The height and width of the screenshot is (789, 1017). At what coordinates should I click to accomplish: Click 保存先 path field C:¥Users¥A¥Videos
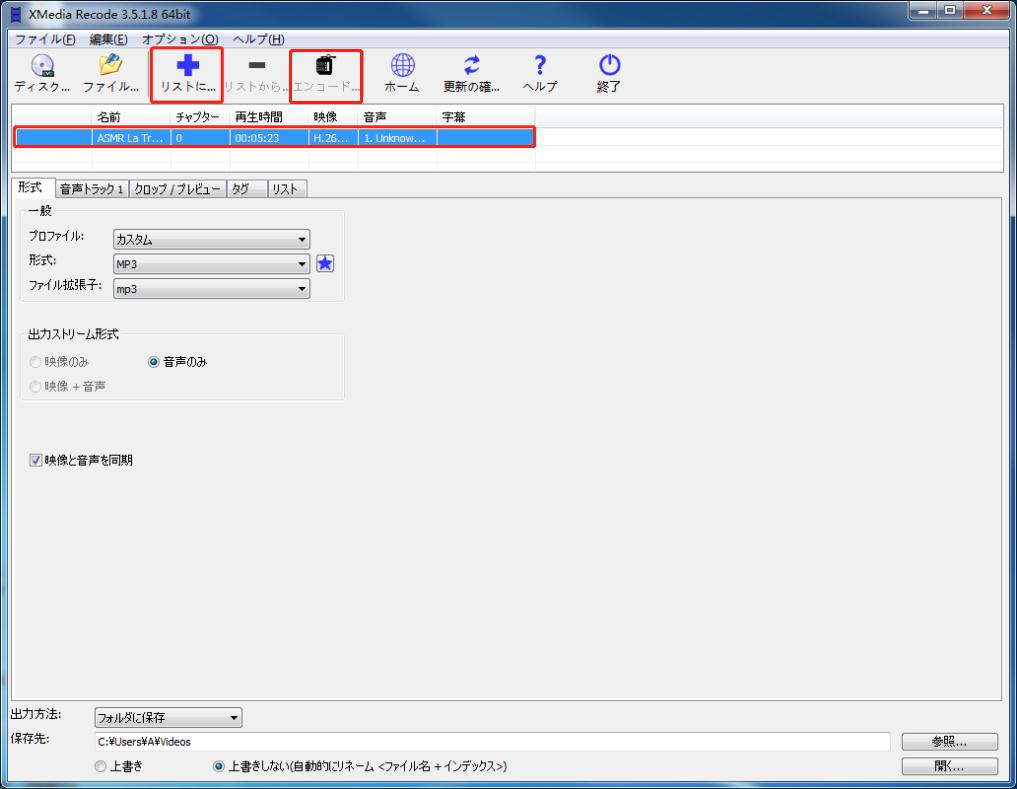pos(492,742)
